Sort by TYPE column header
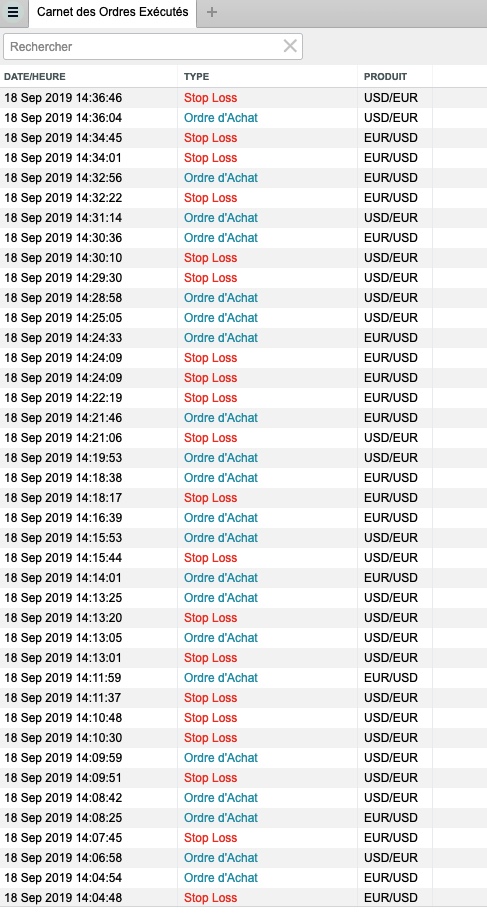The height and width of the screenshot is (913, 487). pos(196,77)
